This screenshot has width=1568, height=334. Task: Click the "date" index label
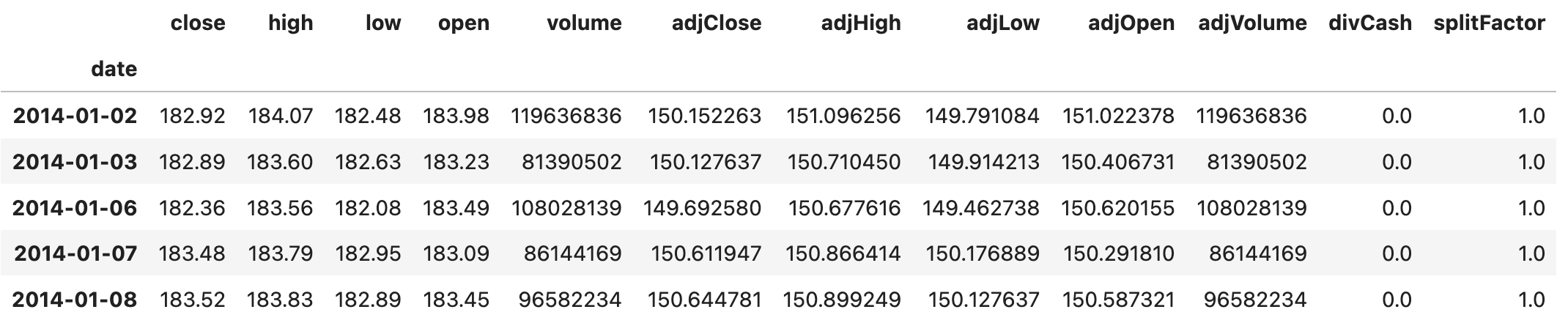114,70
